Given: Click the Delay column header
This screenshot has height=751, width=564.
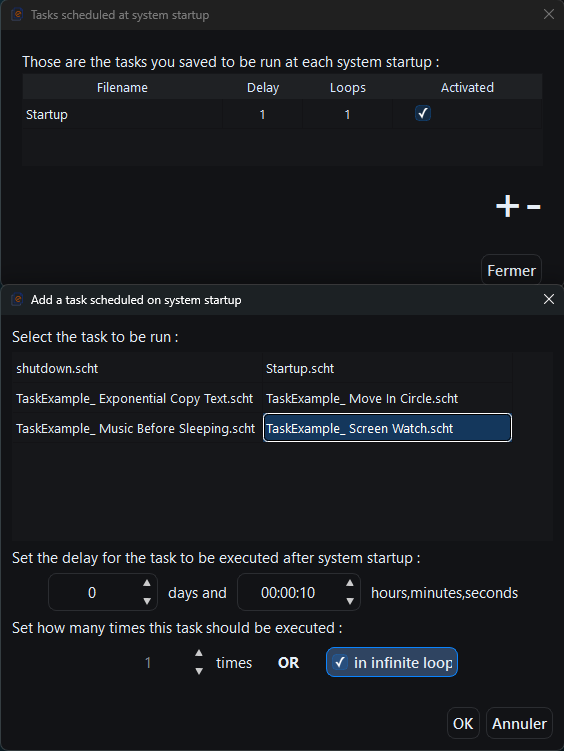Looking at the screenshot, I should 263,88.
